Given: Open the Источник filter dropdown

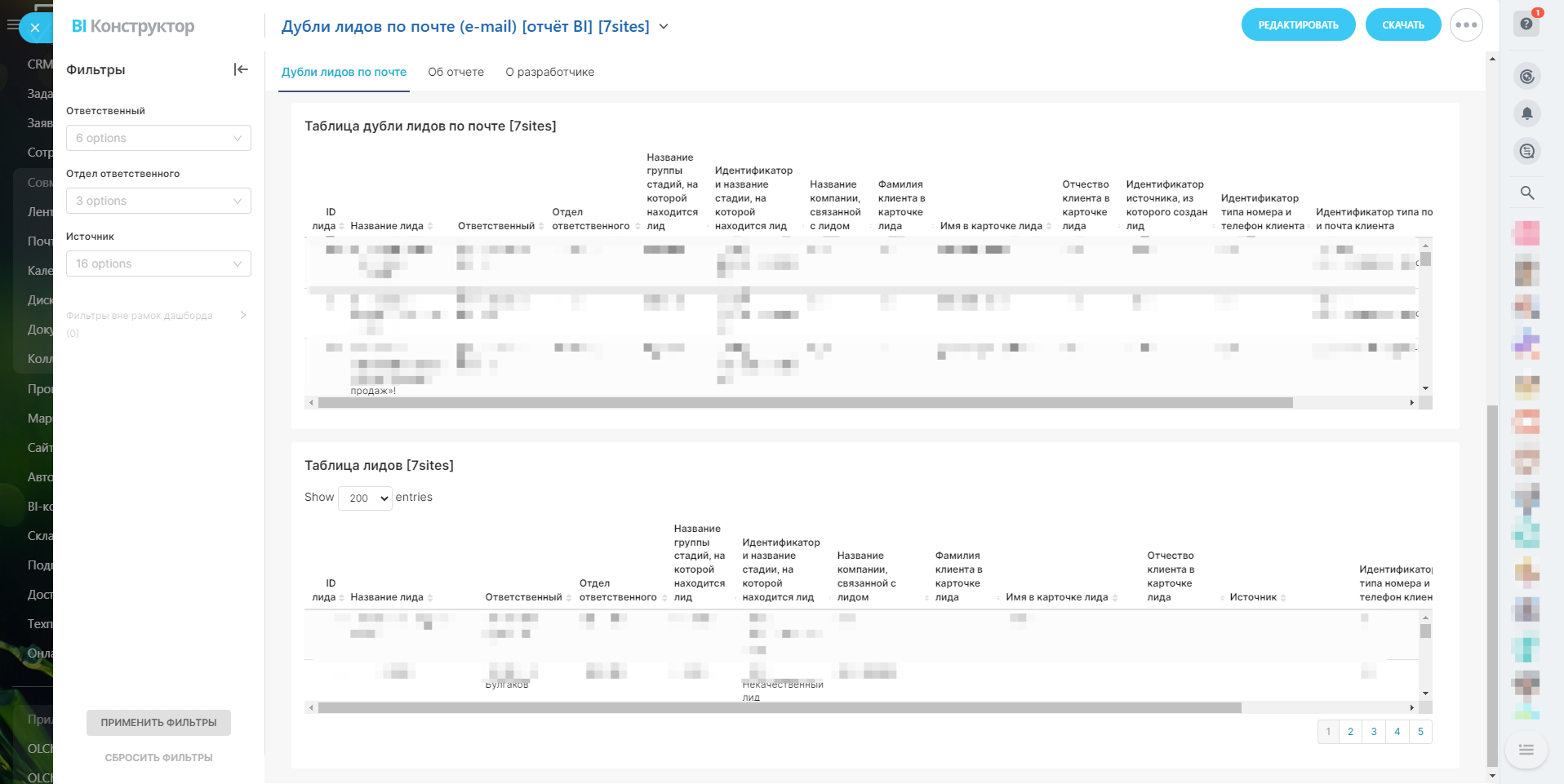Looking at the screenshot, I should (158, 264).
